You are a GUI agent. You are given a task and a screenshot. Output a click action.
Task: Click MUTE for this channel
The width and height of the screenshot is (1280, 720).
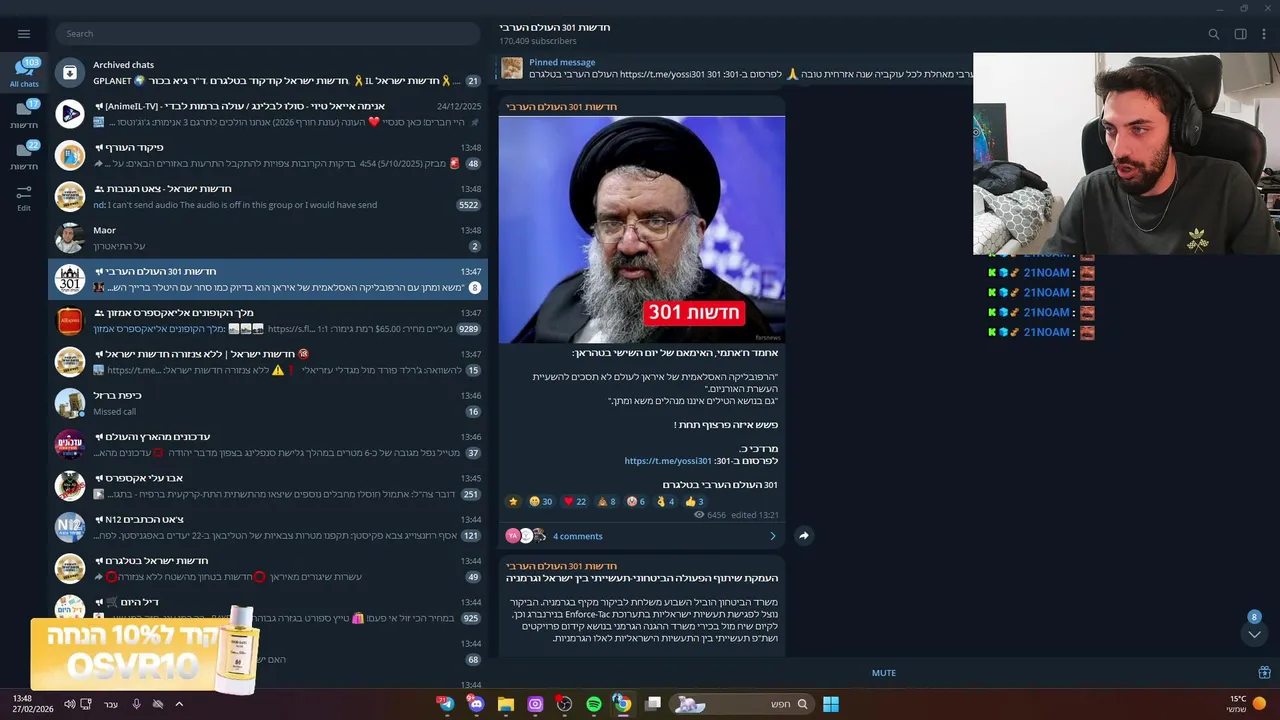point(884,673)
